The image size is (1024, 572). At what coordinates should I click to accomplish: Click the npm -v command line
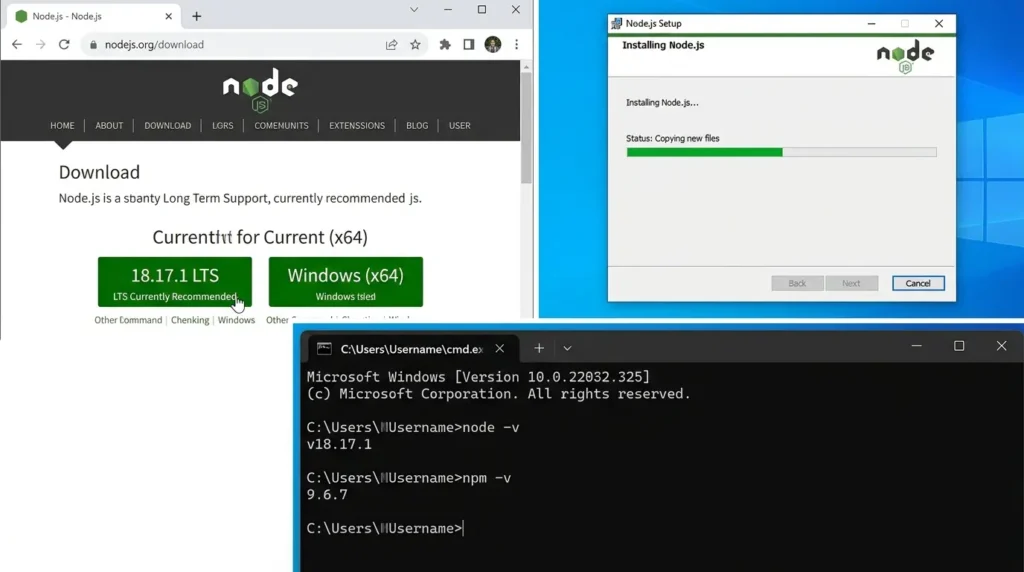[409, 478]
